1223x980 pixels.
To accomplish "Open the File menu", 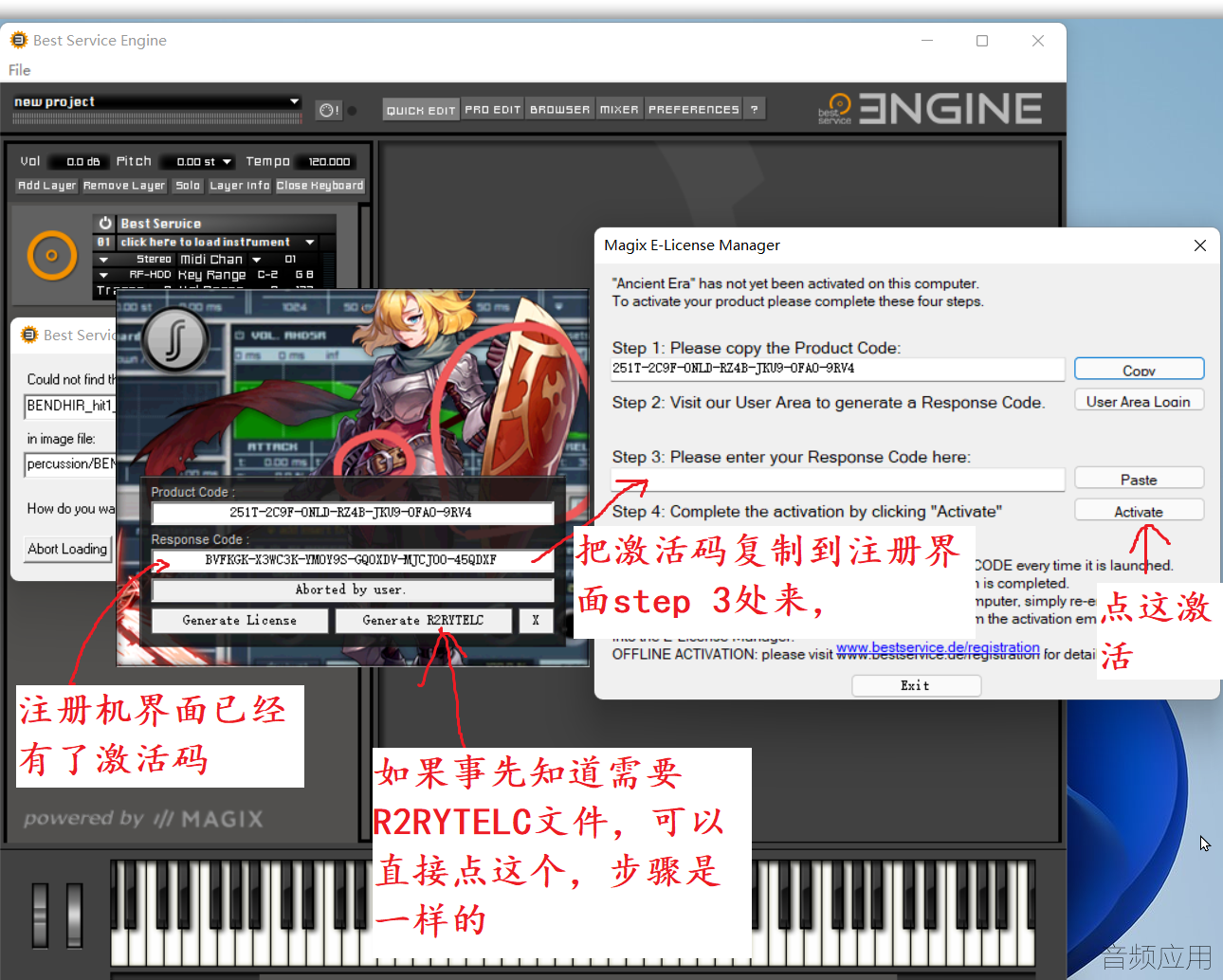I will pyautogui.click(x=19, y=70).
